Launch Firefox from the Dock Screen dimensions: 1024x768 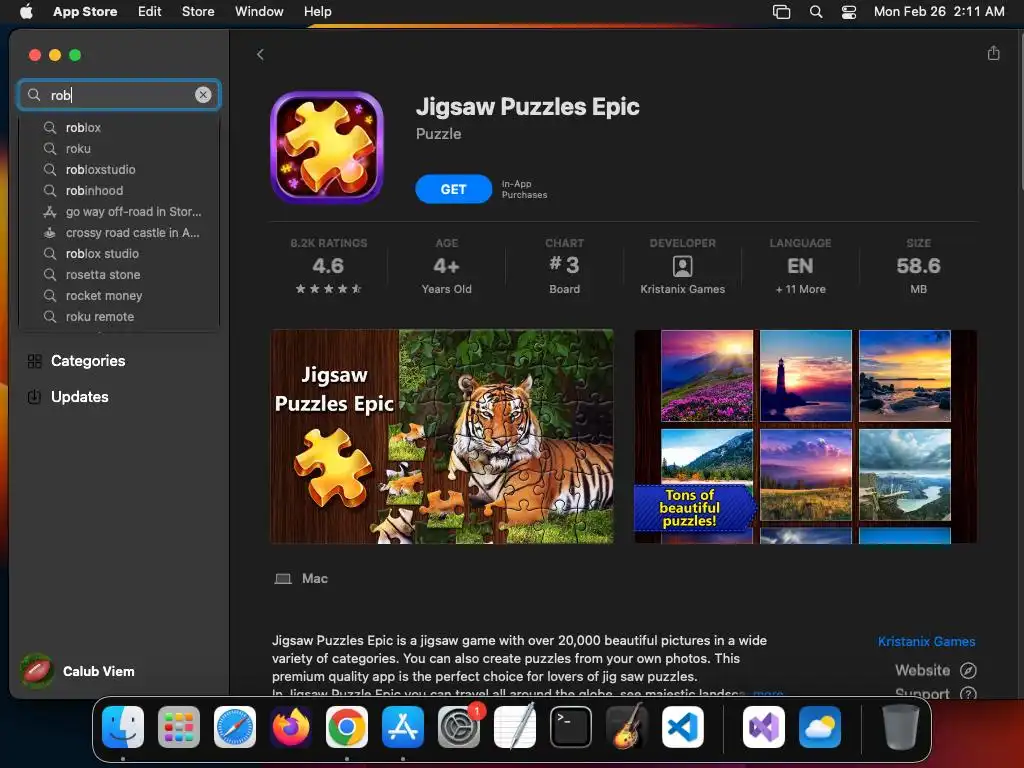291,727
